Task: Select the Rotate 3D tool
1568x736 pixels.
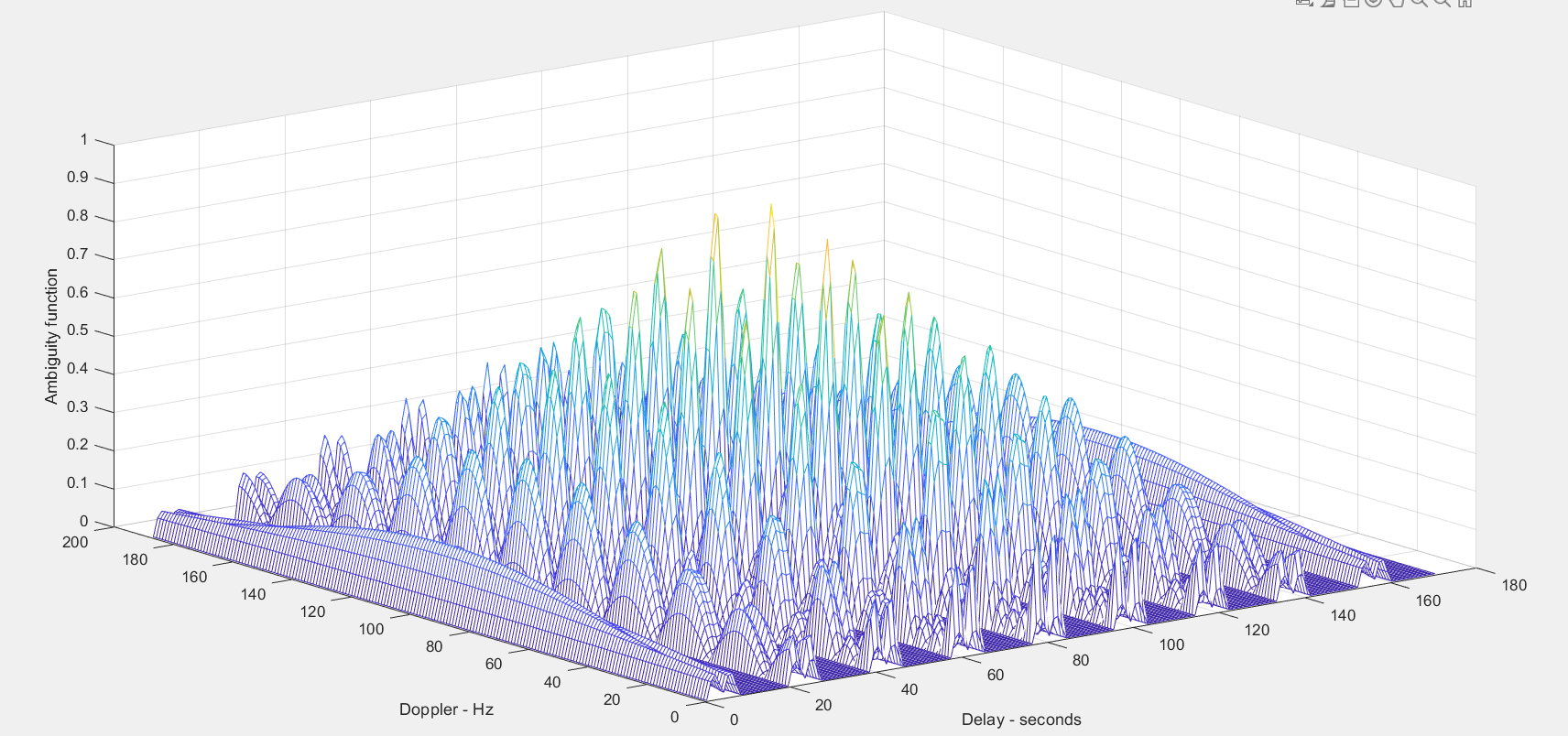Action: point(1373,3)
